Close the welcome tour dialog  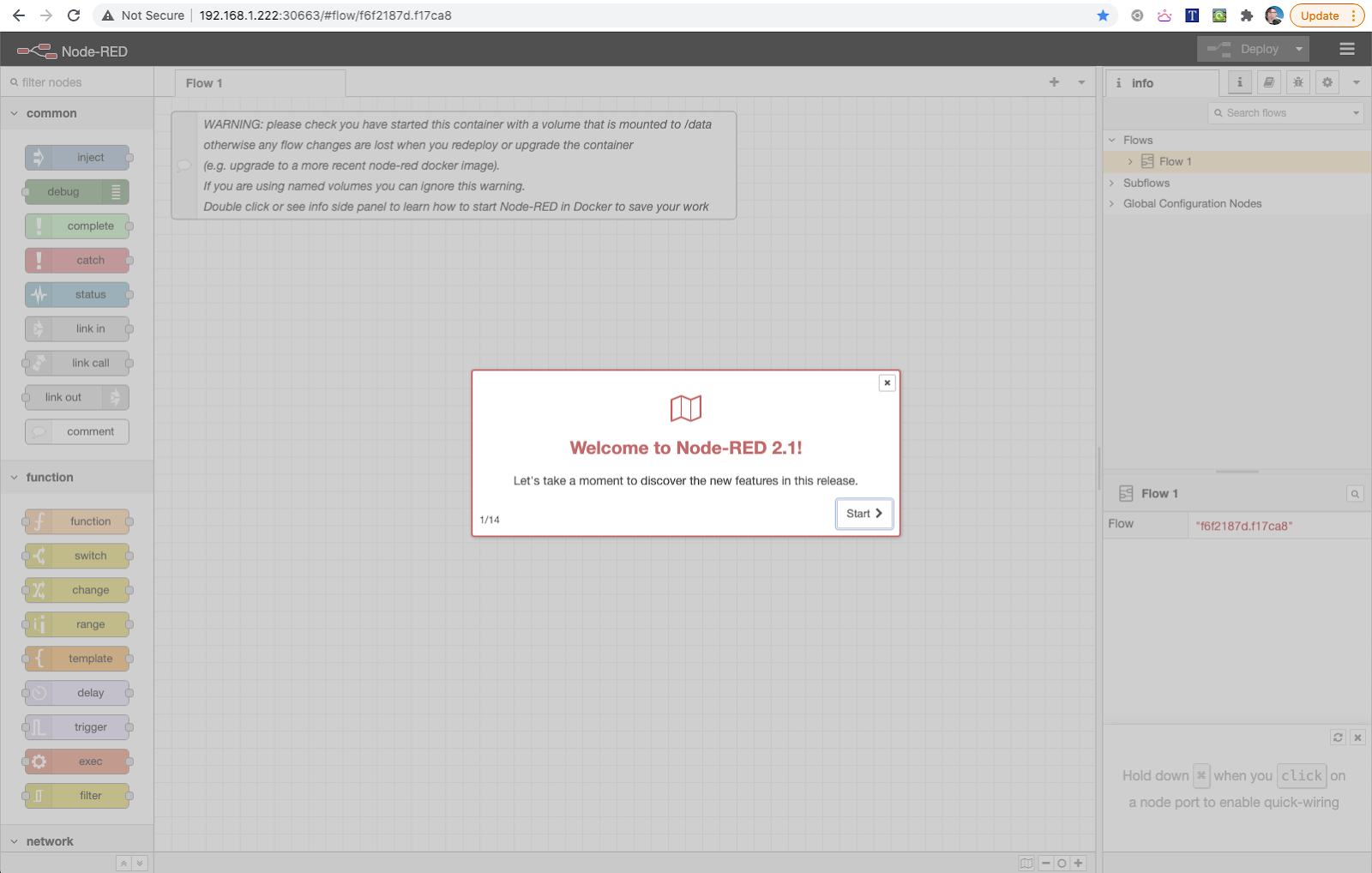[888, 383]
